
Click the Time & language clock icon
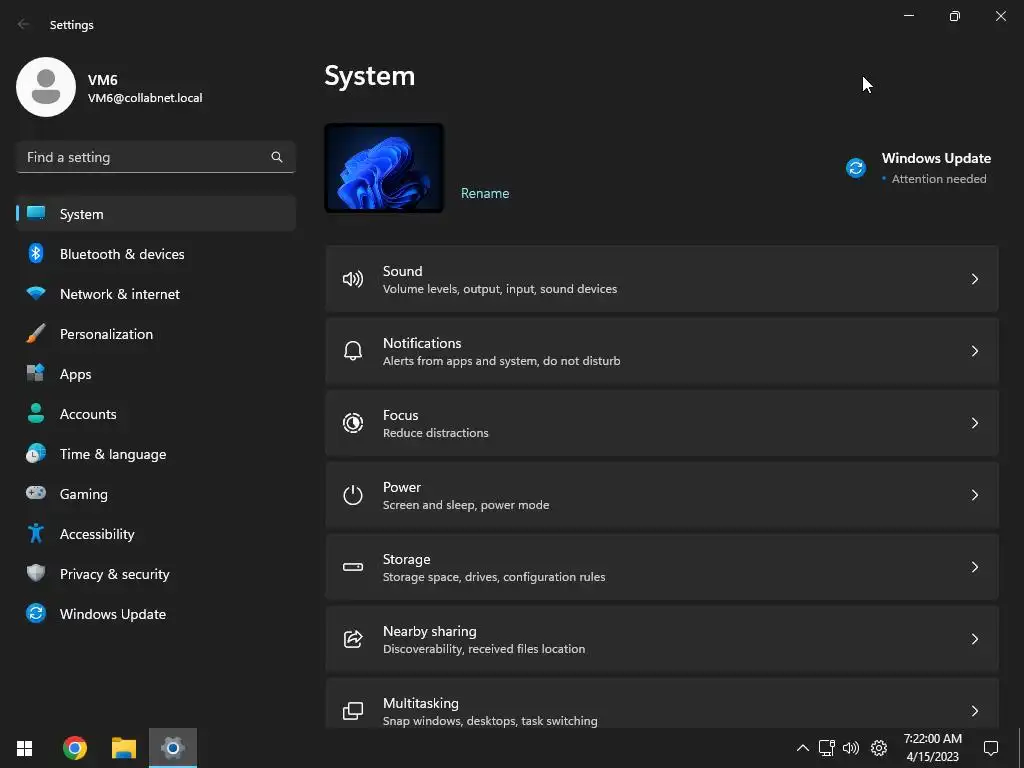[x=36, y=453]
